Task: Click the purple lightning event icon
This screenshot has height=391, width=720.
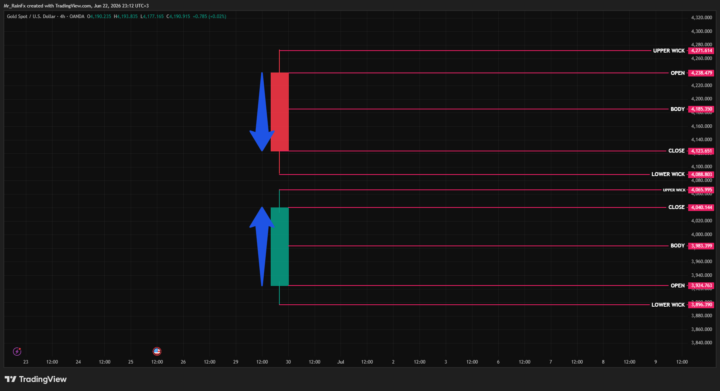Action: pyautogui.click(x=17, y=352)
